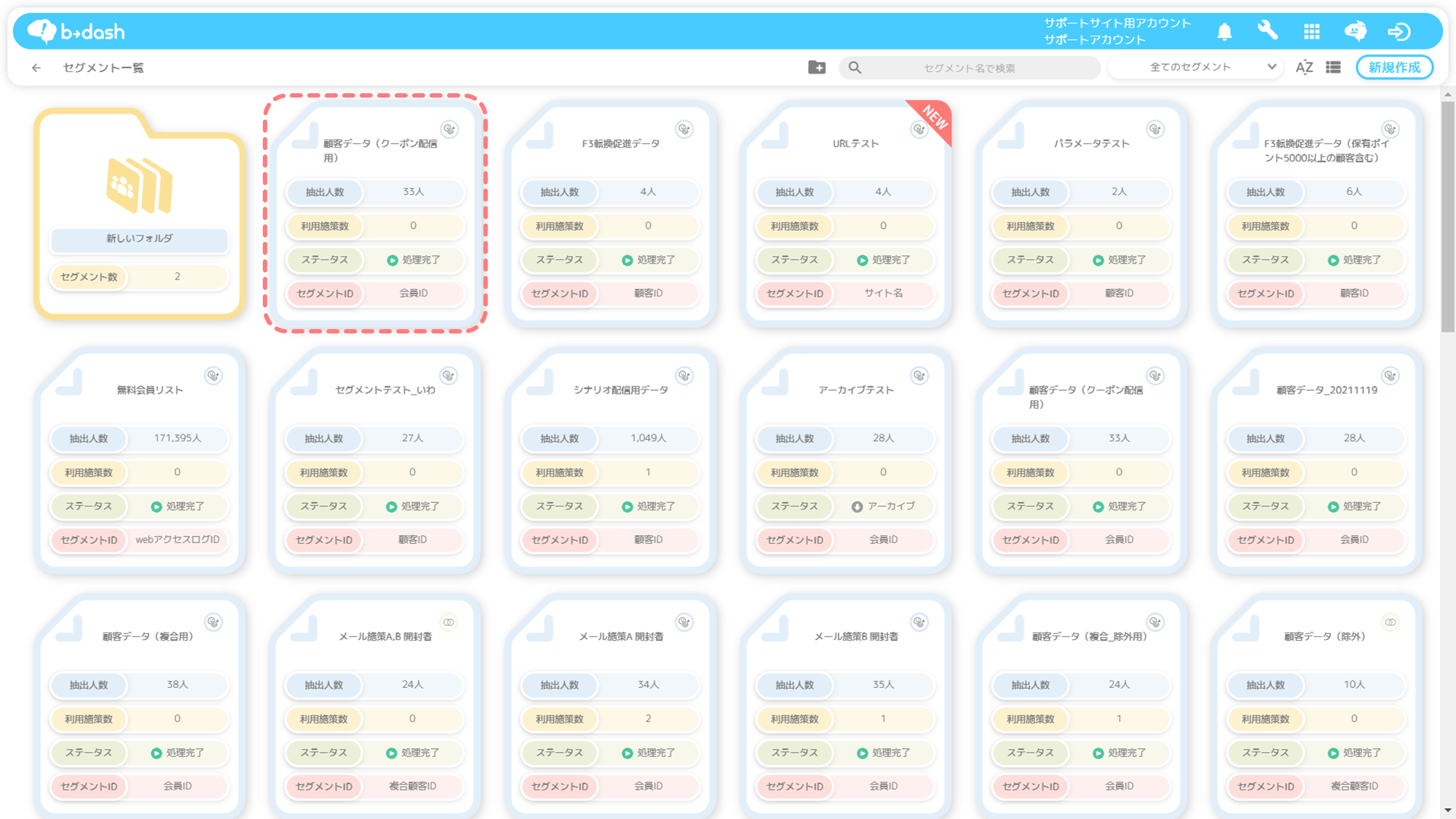Open アーカイブテスト segment card title

pos(856,390)
